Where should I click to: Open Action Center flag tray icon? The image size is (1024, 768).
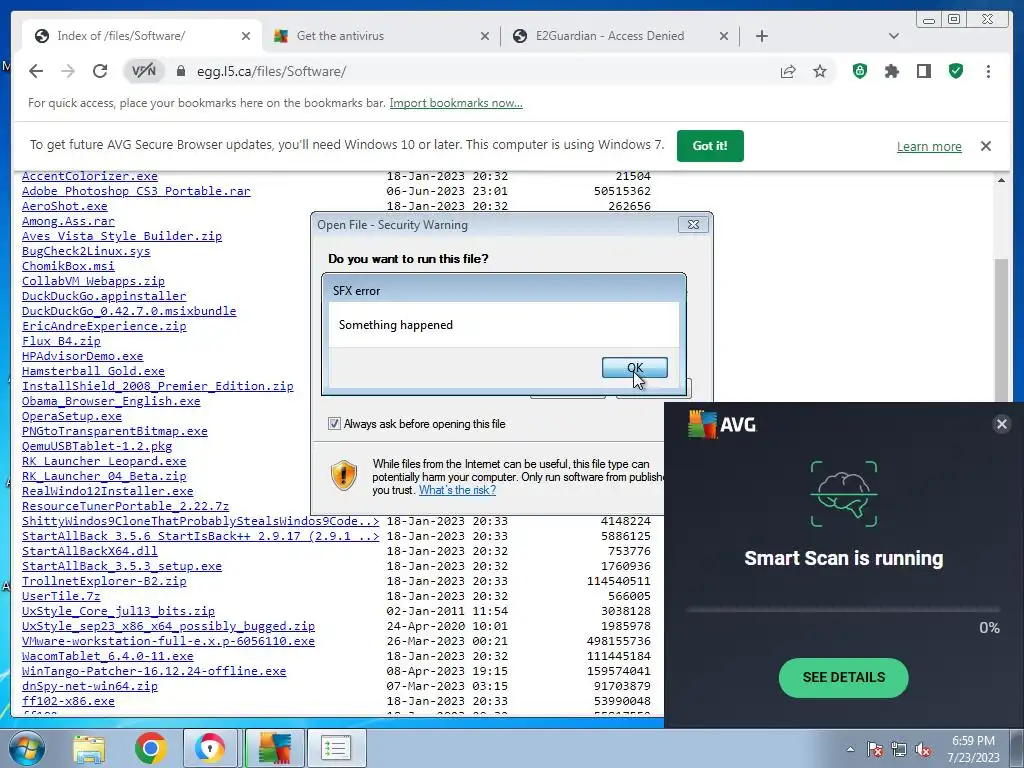[x=875, y=749]
